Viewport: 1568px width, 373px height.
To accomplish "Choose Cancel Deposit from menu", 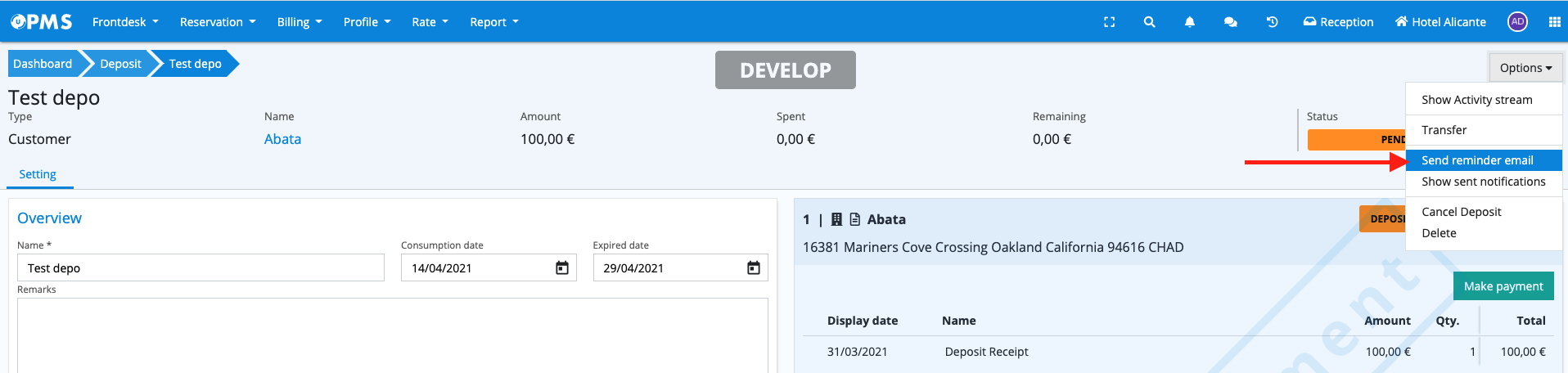I will point(1461,212).
